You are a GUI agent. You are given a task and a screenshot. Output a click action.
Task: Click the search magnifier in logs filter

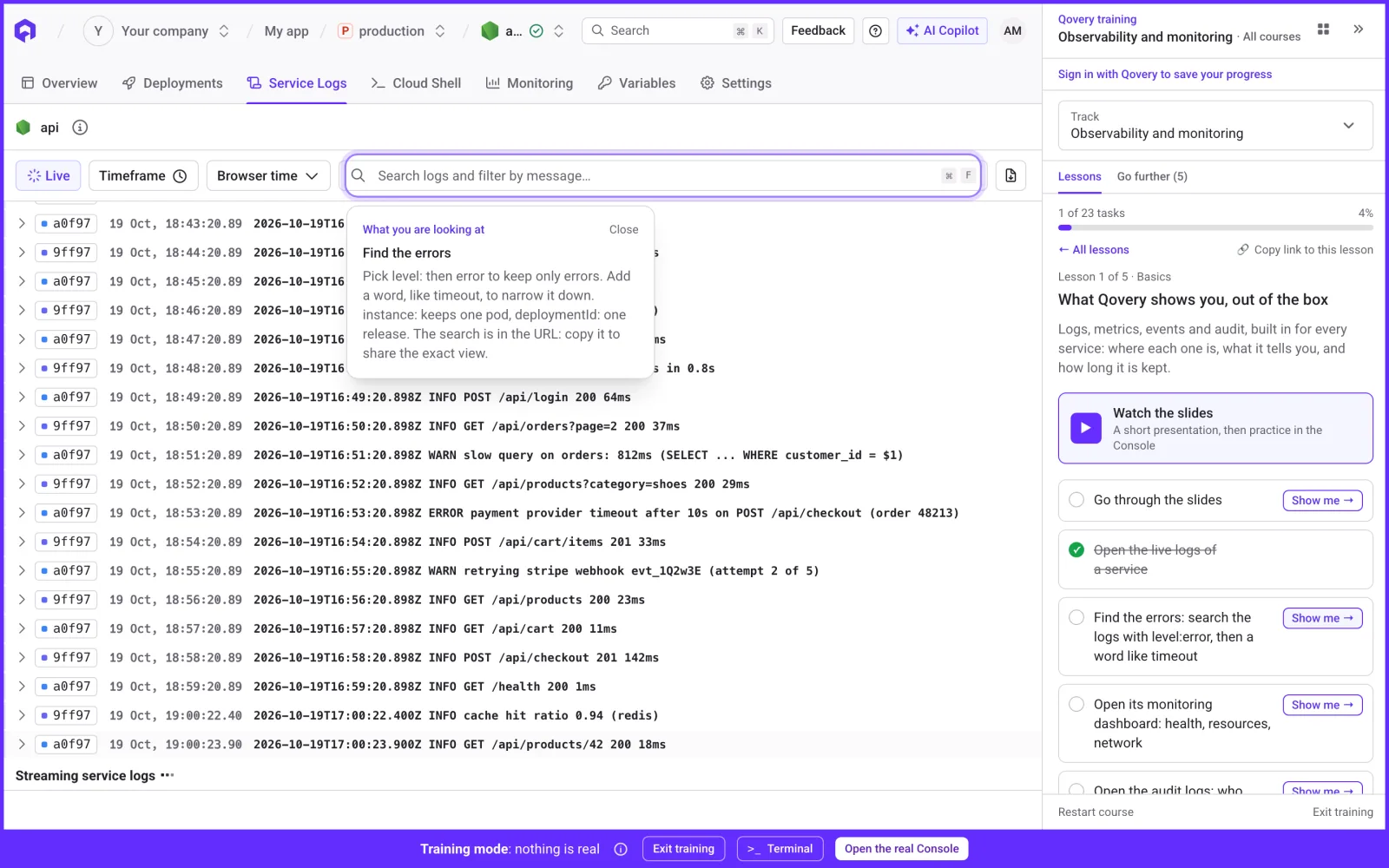[x=359, y=175]
